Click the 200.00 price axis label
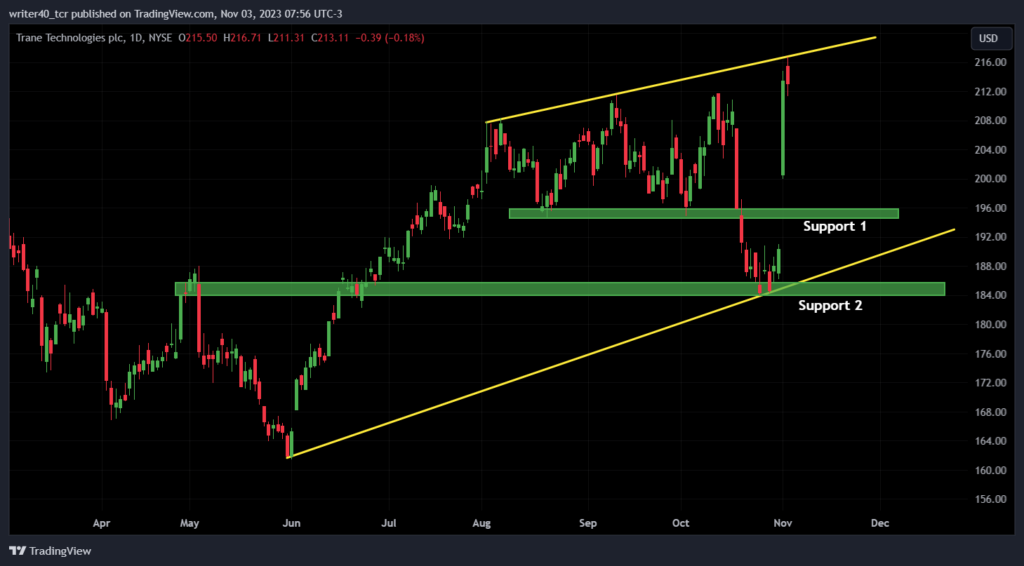Image resolution: width=1024 pixels, height=566 pixels. click(x=991, y=178)
